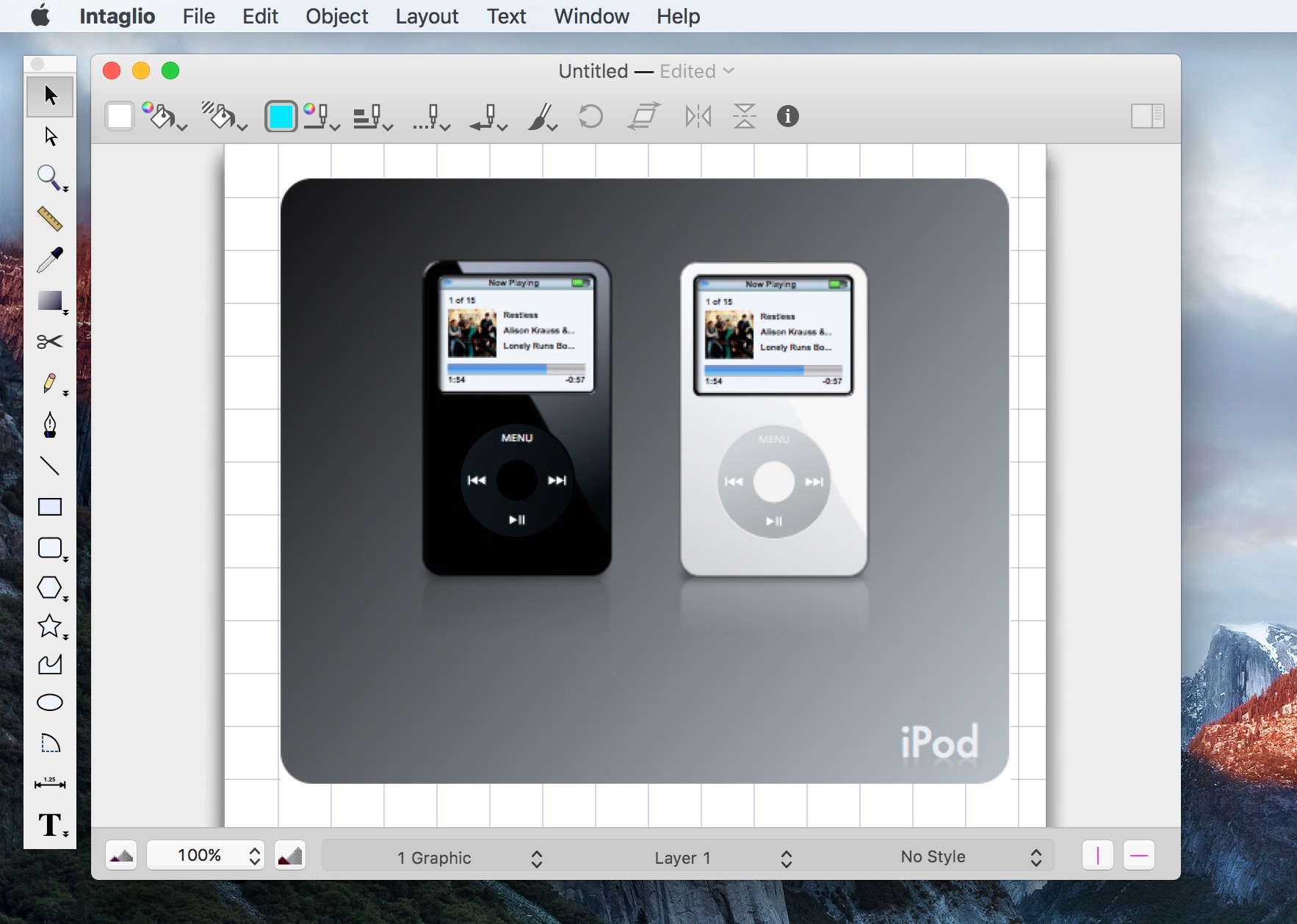Viewport: 1297px width, 924px height.
Task: Select the Direct Selection (hollow arrow) tool
Action: (50, 137)
